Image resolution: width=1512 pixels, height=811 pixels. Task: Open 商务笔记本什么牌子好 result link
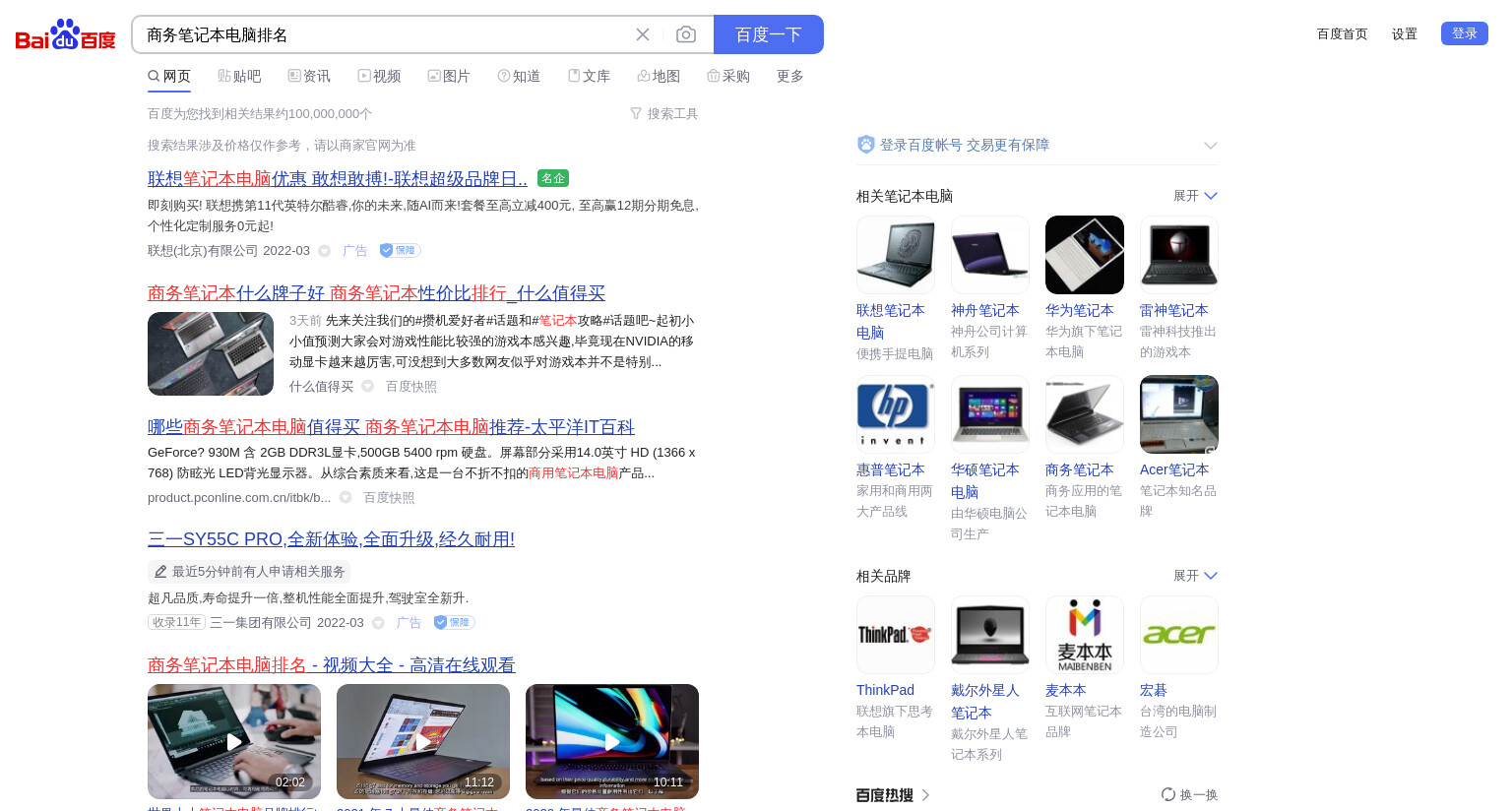pyautogui.click(x=376, y=293)
